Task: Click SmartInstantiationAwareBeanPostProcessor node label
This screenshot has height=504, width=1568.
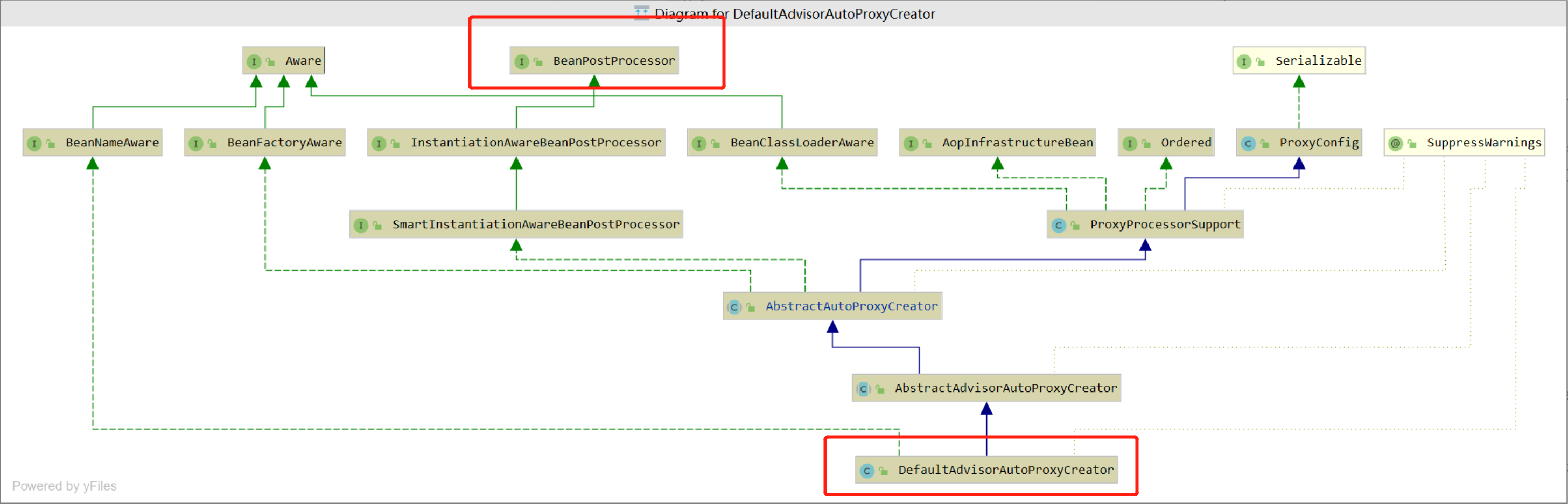Action: [x=536, y=225]
